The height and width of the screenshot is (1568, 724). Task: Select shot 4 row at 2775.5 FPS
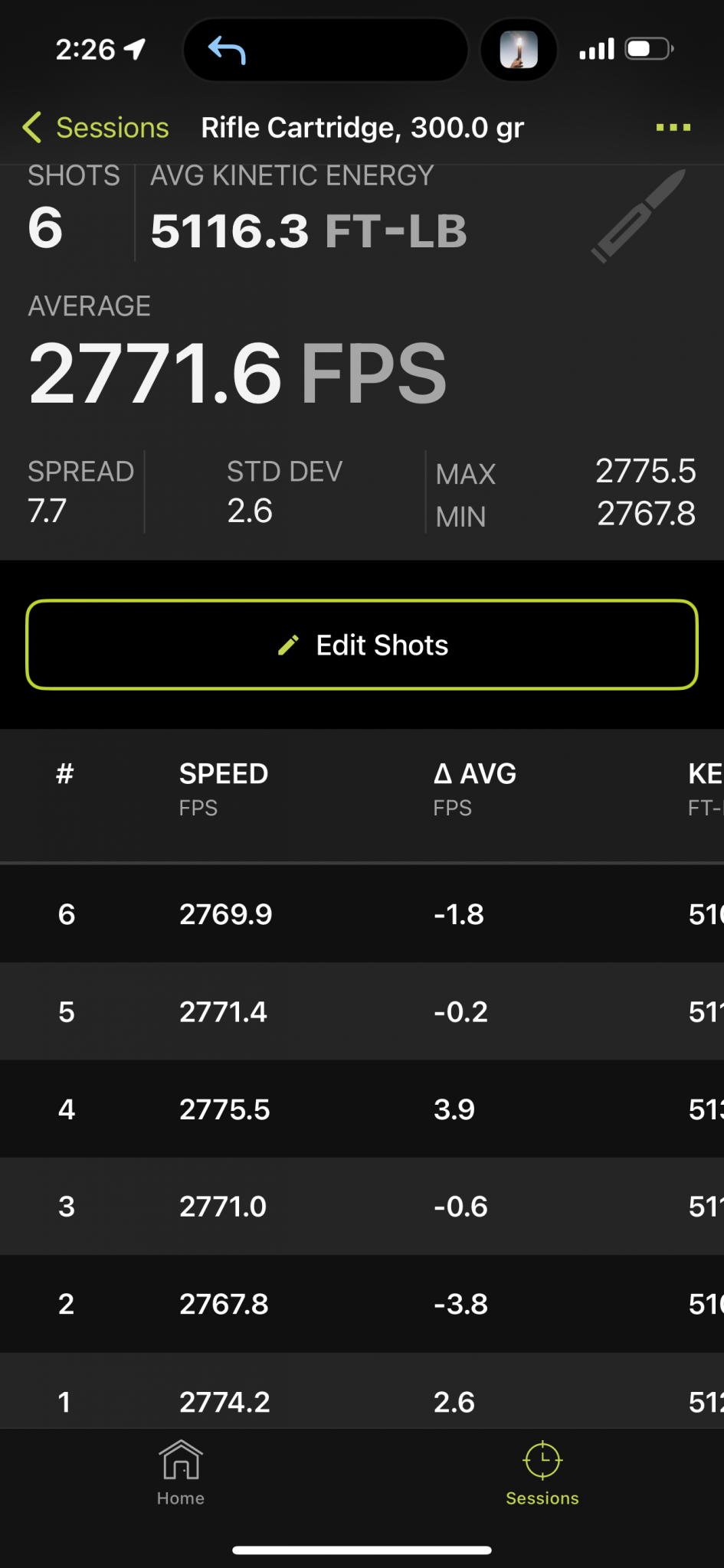click(x=362, y=1109)
